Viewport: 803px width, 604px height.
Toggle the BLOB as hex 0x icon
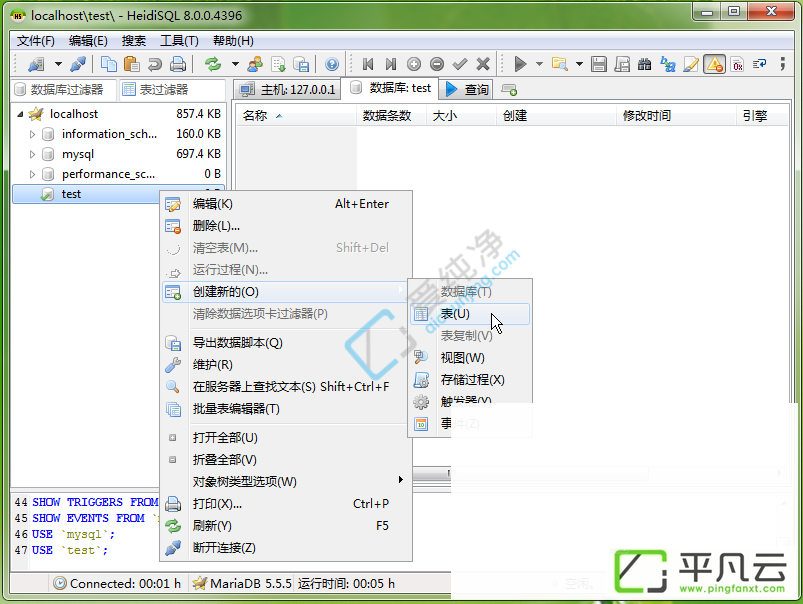point(737,64)
